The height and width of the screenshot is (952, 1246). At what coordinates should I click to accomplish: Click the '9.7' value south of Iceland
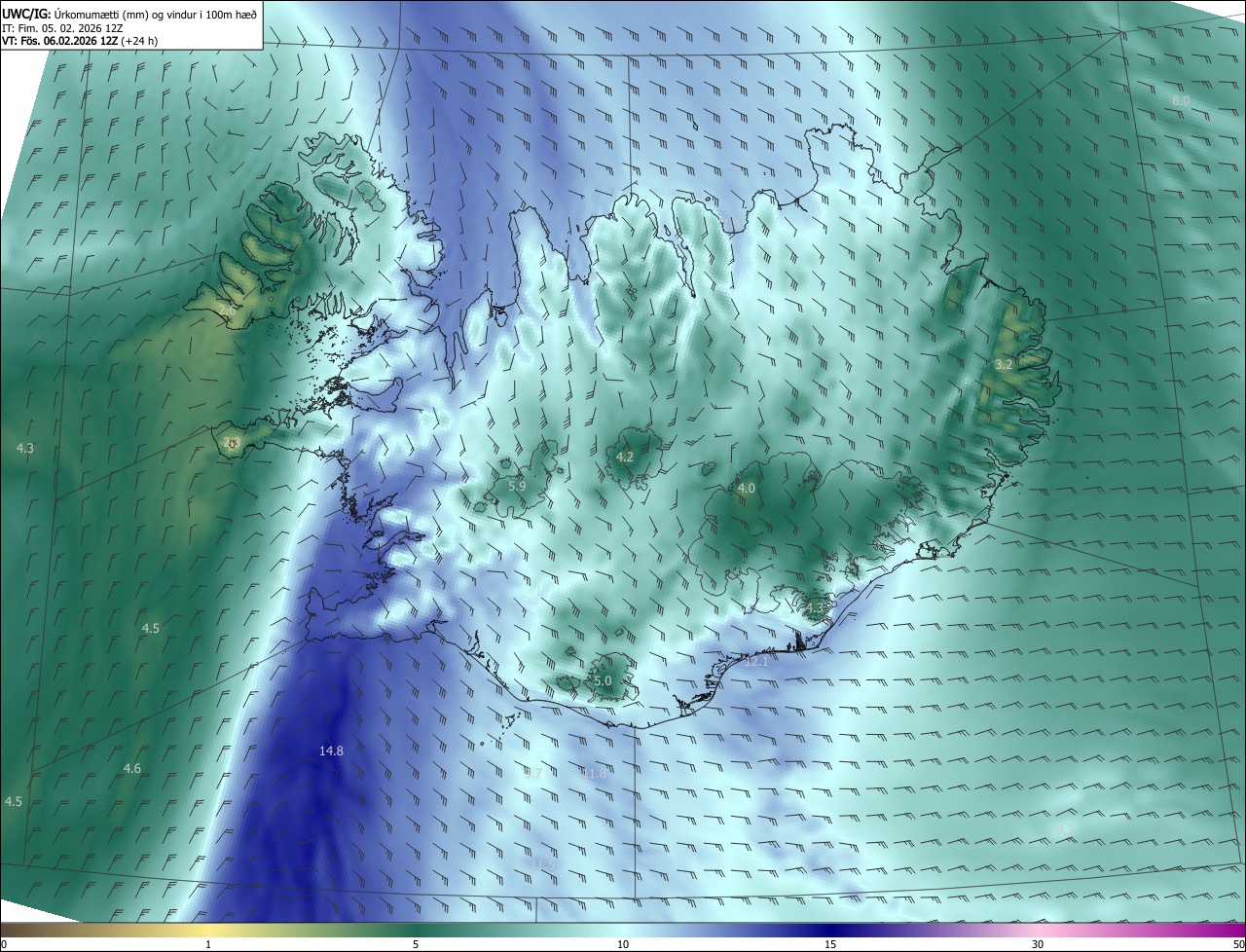point(532,773)
